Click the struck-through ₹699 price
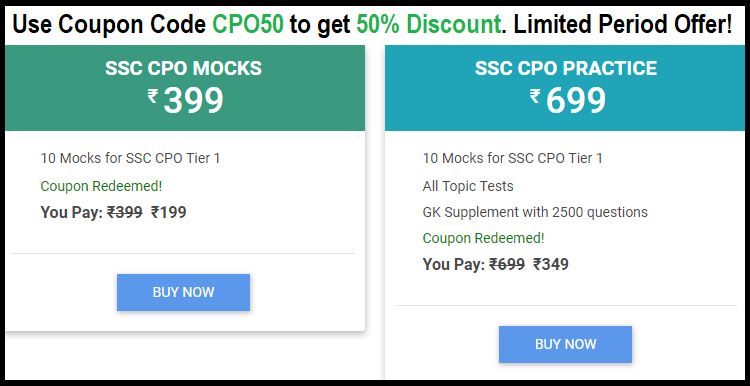 (x=507, y=264)
